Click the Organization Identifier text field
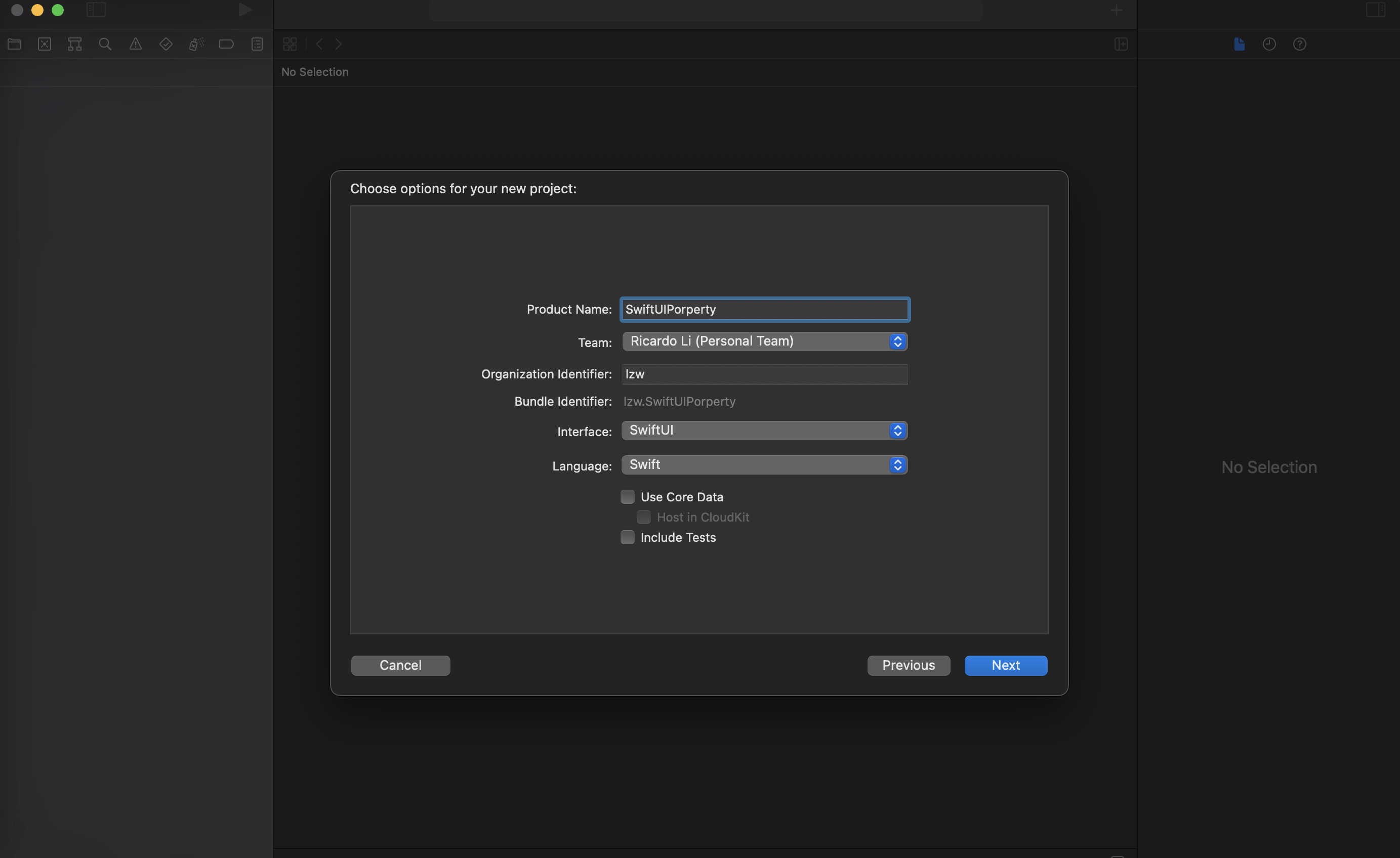This screenshot has width=1400, height=858. 764,374
